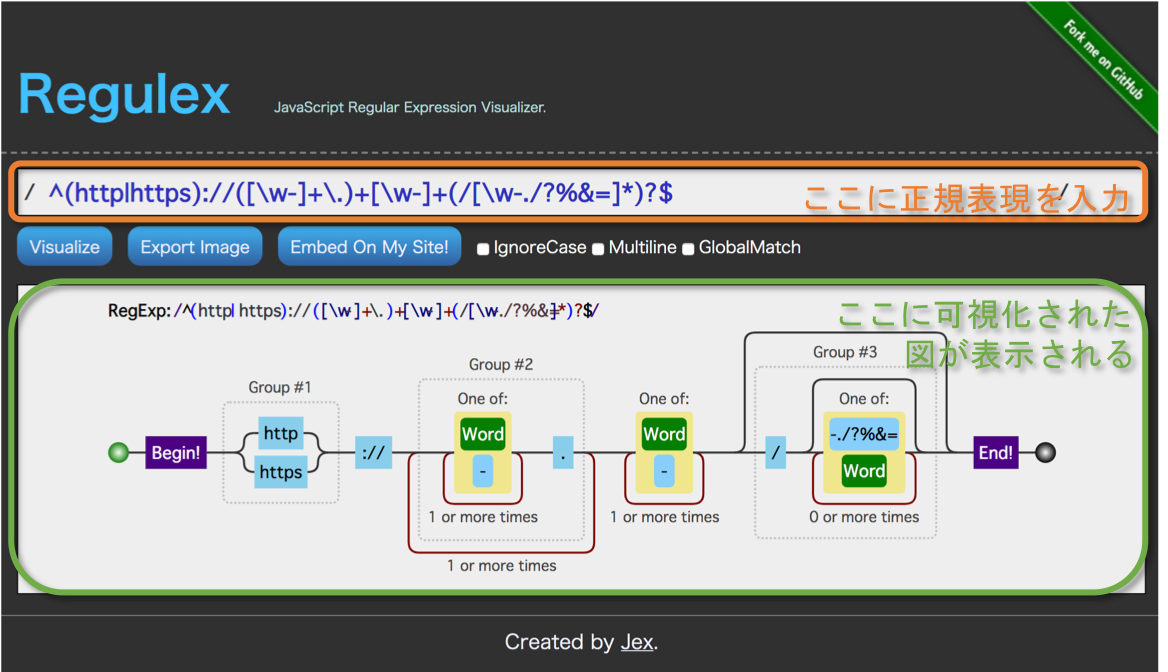1168x672 pixels.
Task: Select the Begin! anchor node
Action: pos(175,452)
